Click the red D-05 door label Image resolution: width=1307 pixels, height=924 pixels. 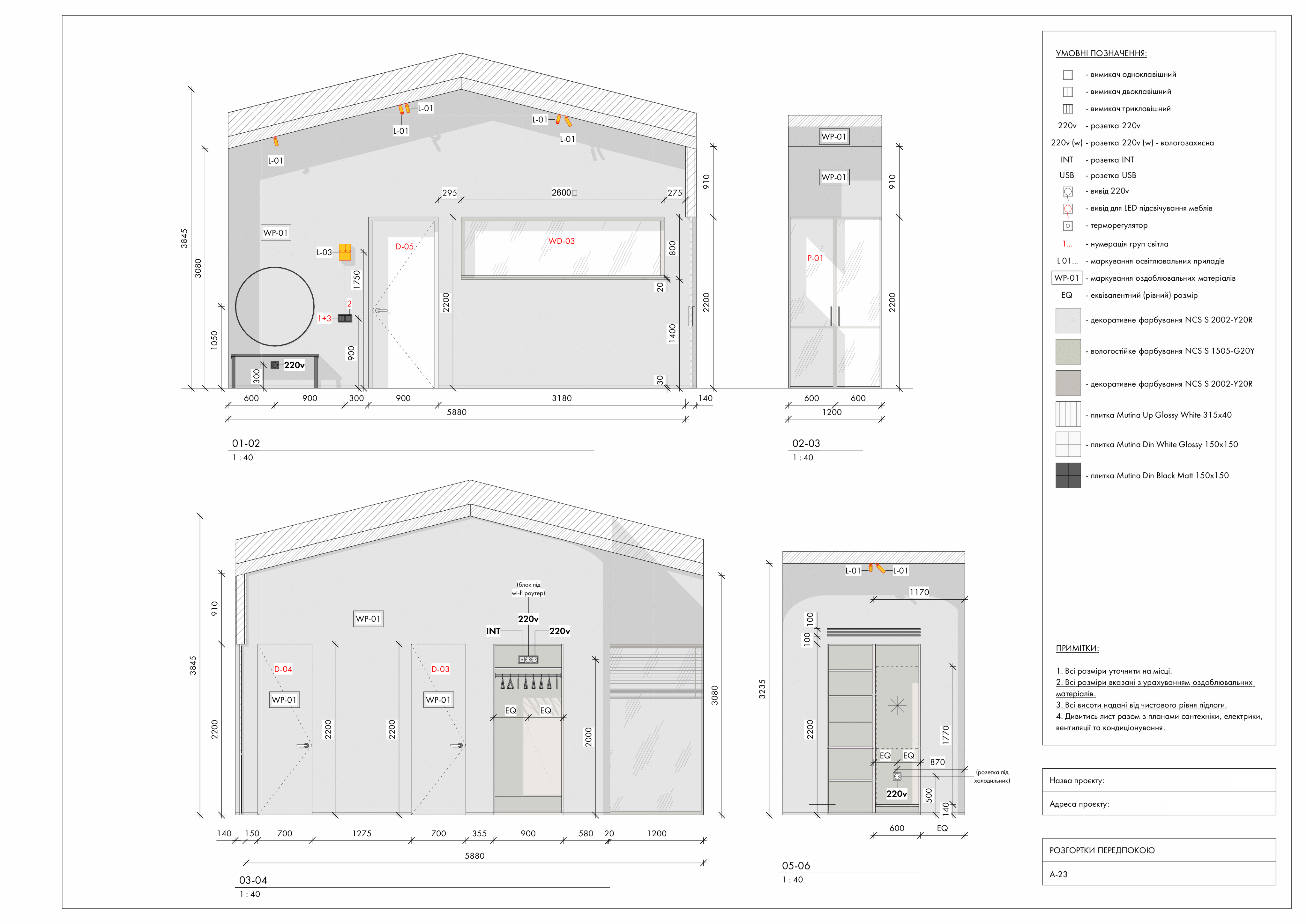point(404,246)
